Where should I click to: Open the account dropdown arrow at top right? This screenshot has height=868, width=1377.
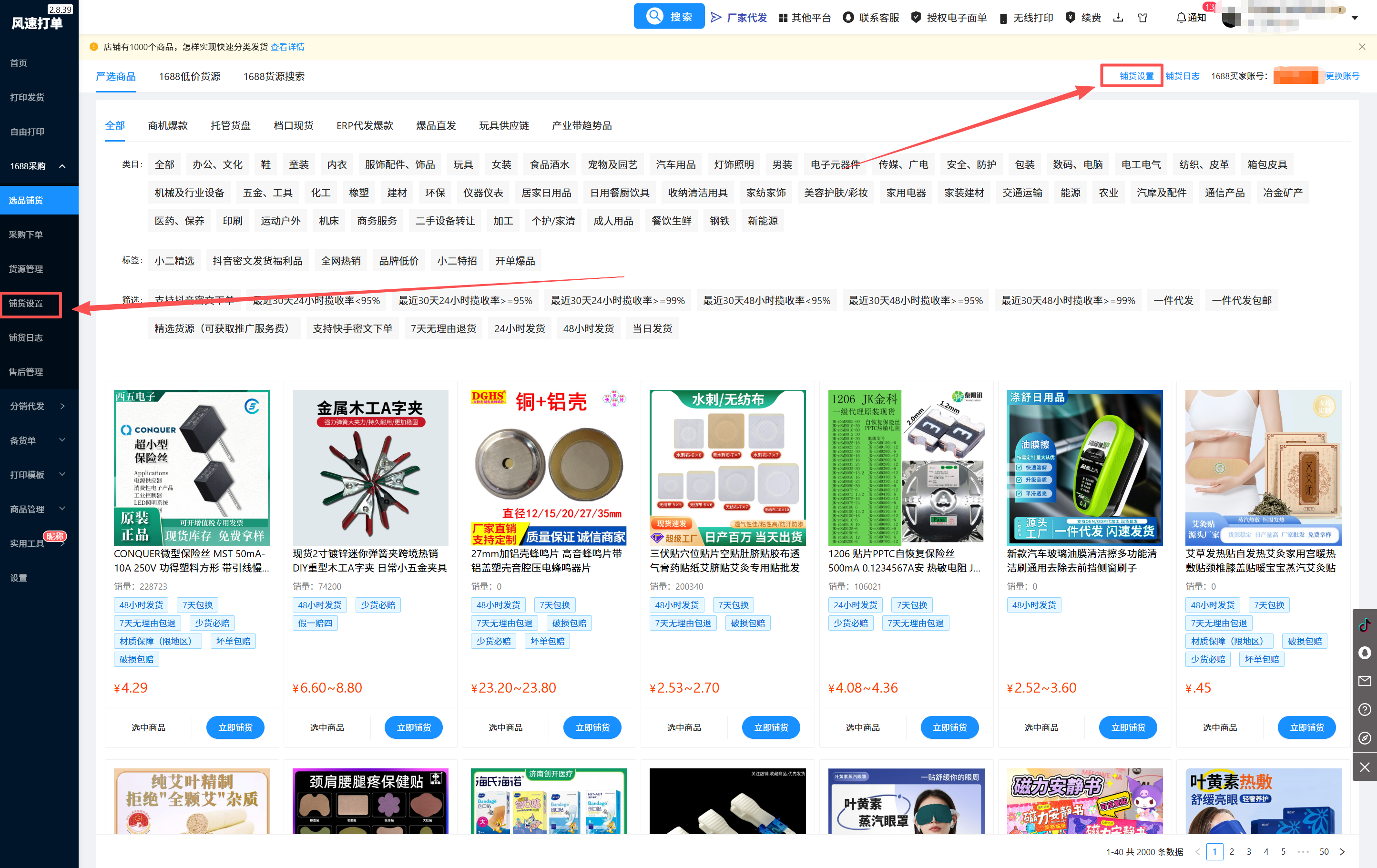click(1355, 18)
